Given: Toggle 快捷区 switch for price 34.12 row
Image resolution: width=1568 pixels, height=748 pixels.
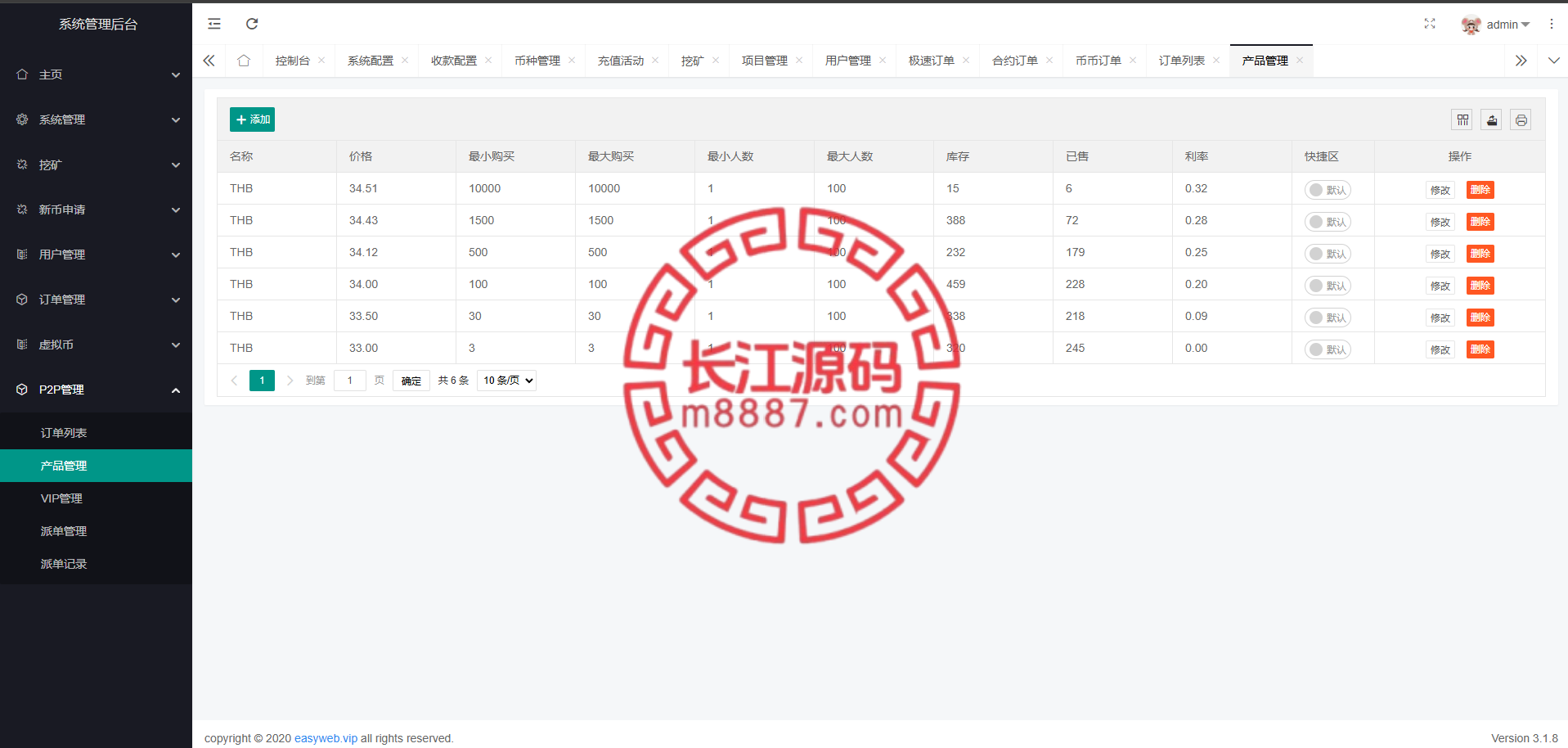Looking at the screenshot, I should click(1328, 254).
